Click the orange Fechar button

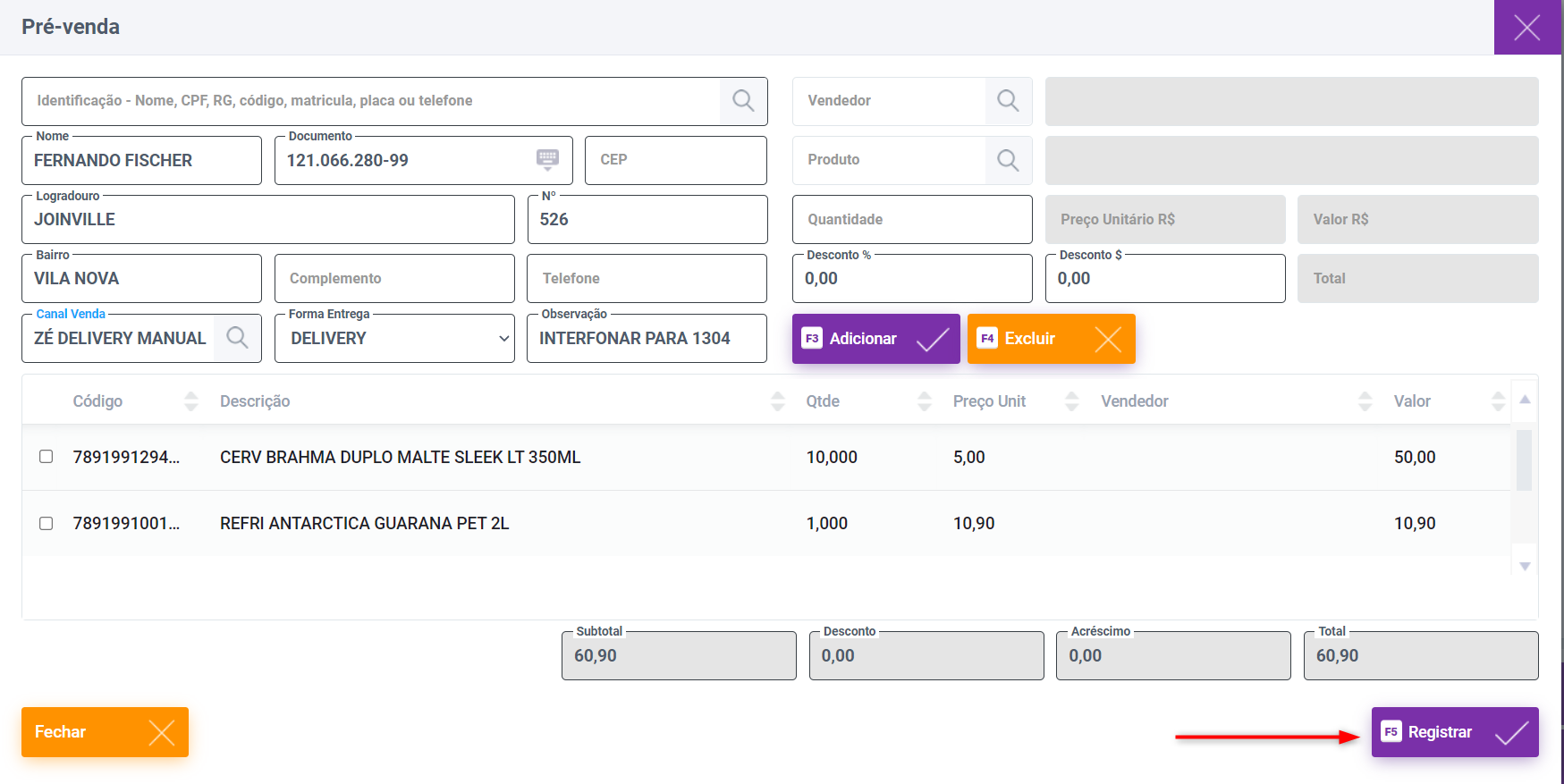point(105,732)
